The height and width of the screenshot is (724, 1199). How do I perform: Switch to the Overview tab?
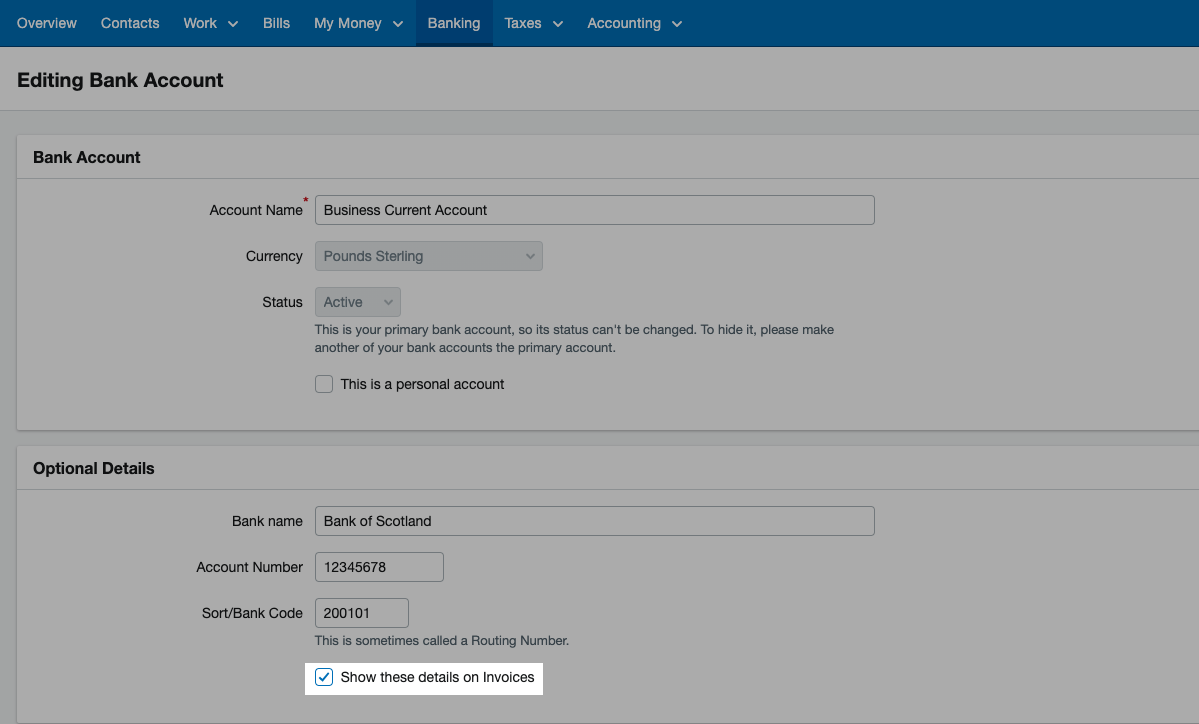click(46, 23)
